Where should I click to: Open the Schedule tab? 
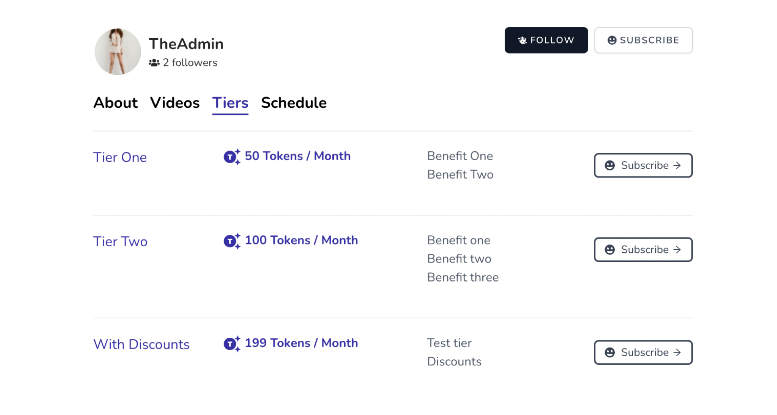[x=294, y=103]
